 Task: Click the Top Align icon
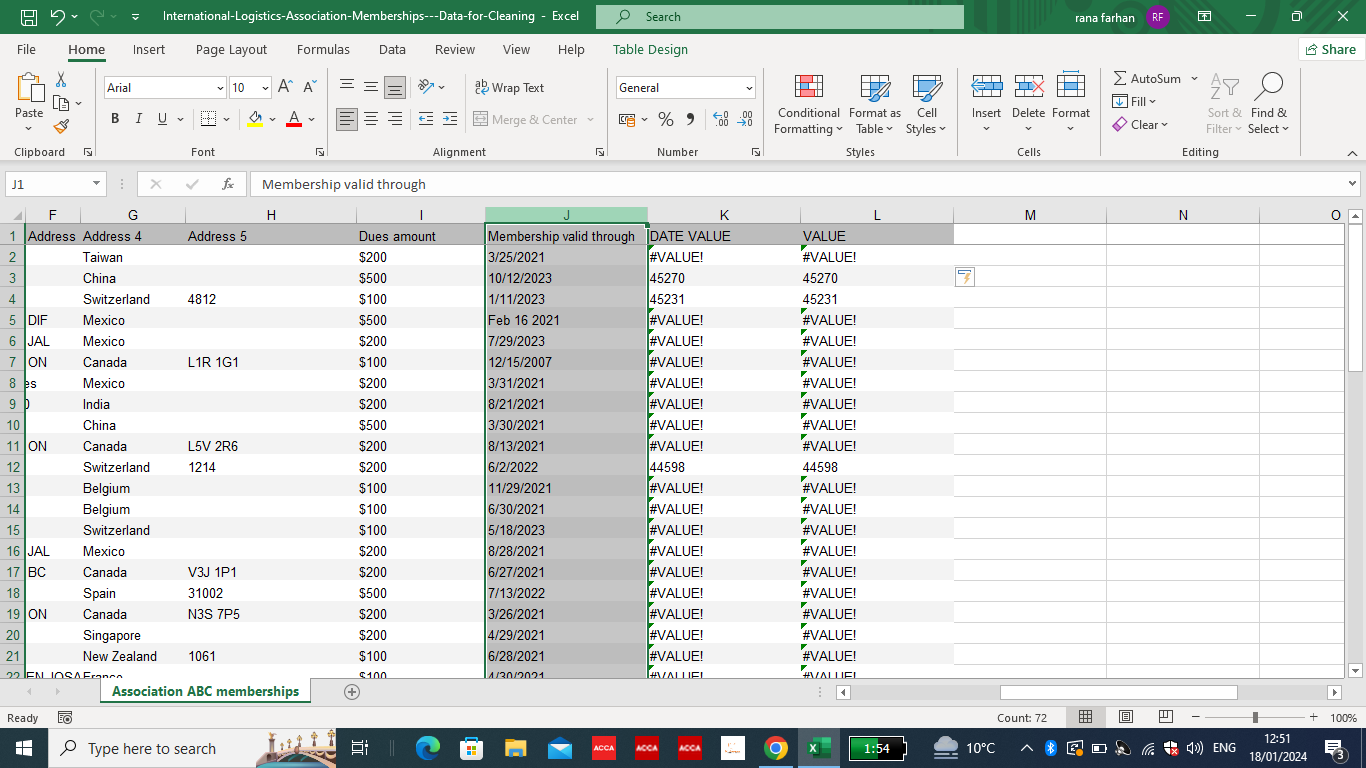point(347,88)
